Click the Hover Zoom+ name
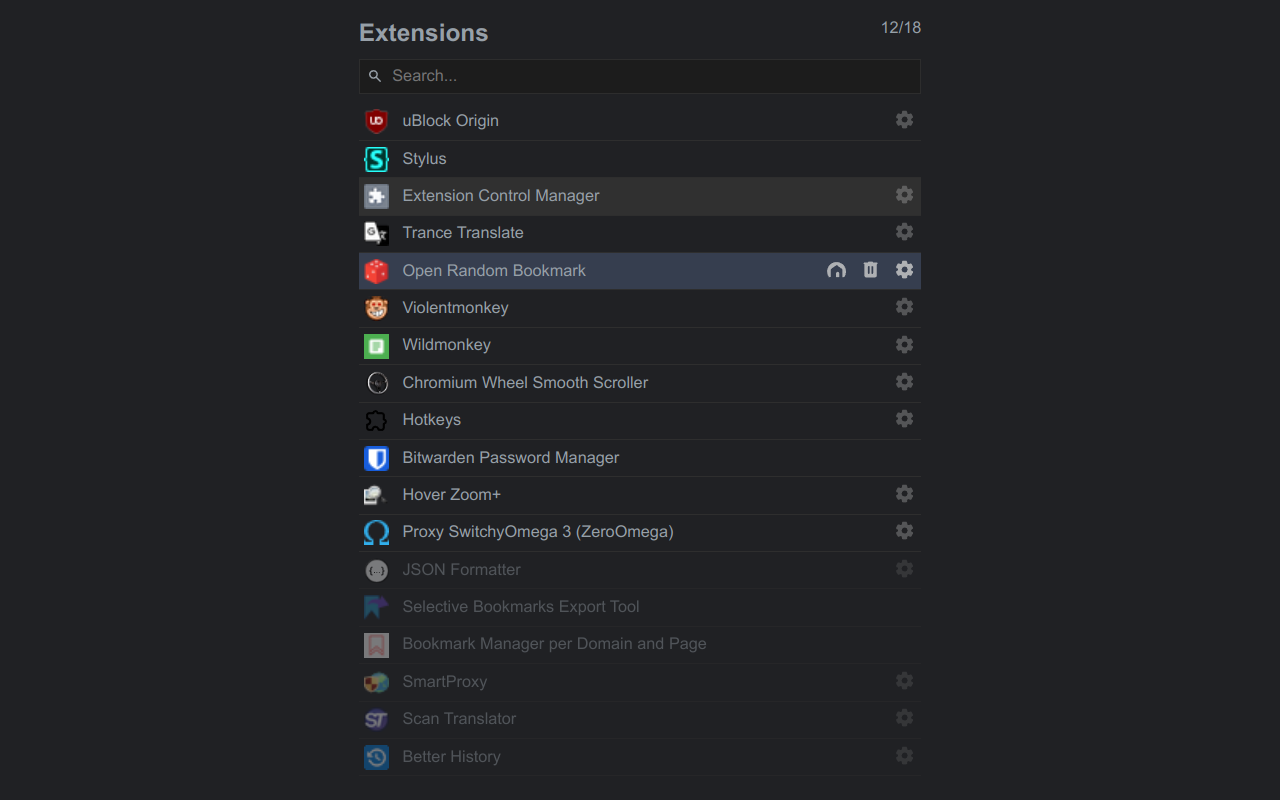Image resolution: width=1280 pixels, height=800 pixels. (451, 495)
